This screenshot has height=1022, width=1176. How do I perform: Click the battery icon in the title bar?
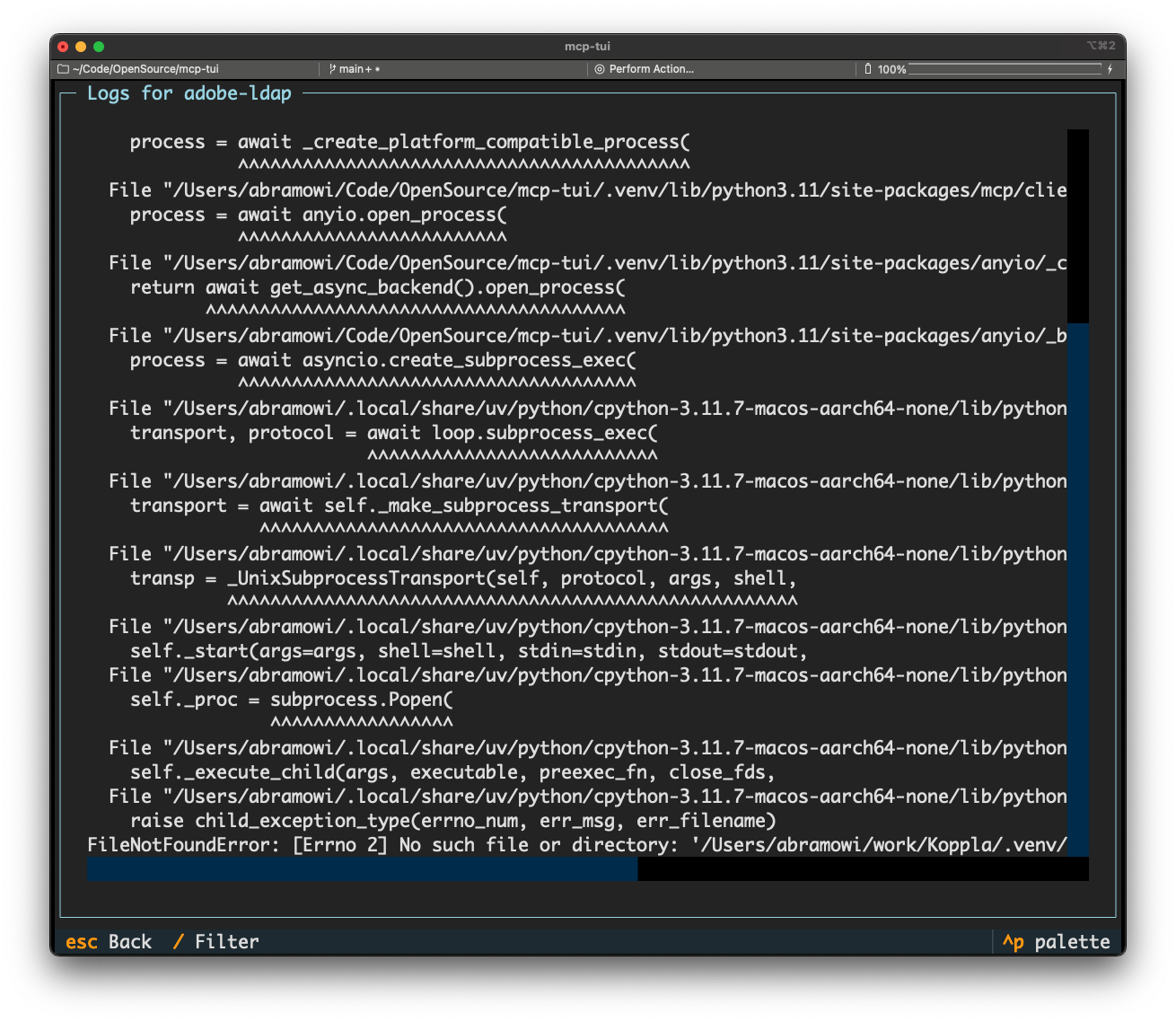click(867, 68)
